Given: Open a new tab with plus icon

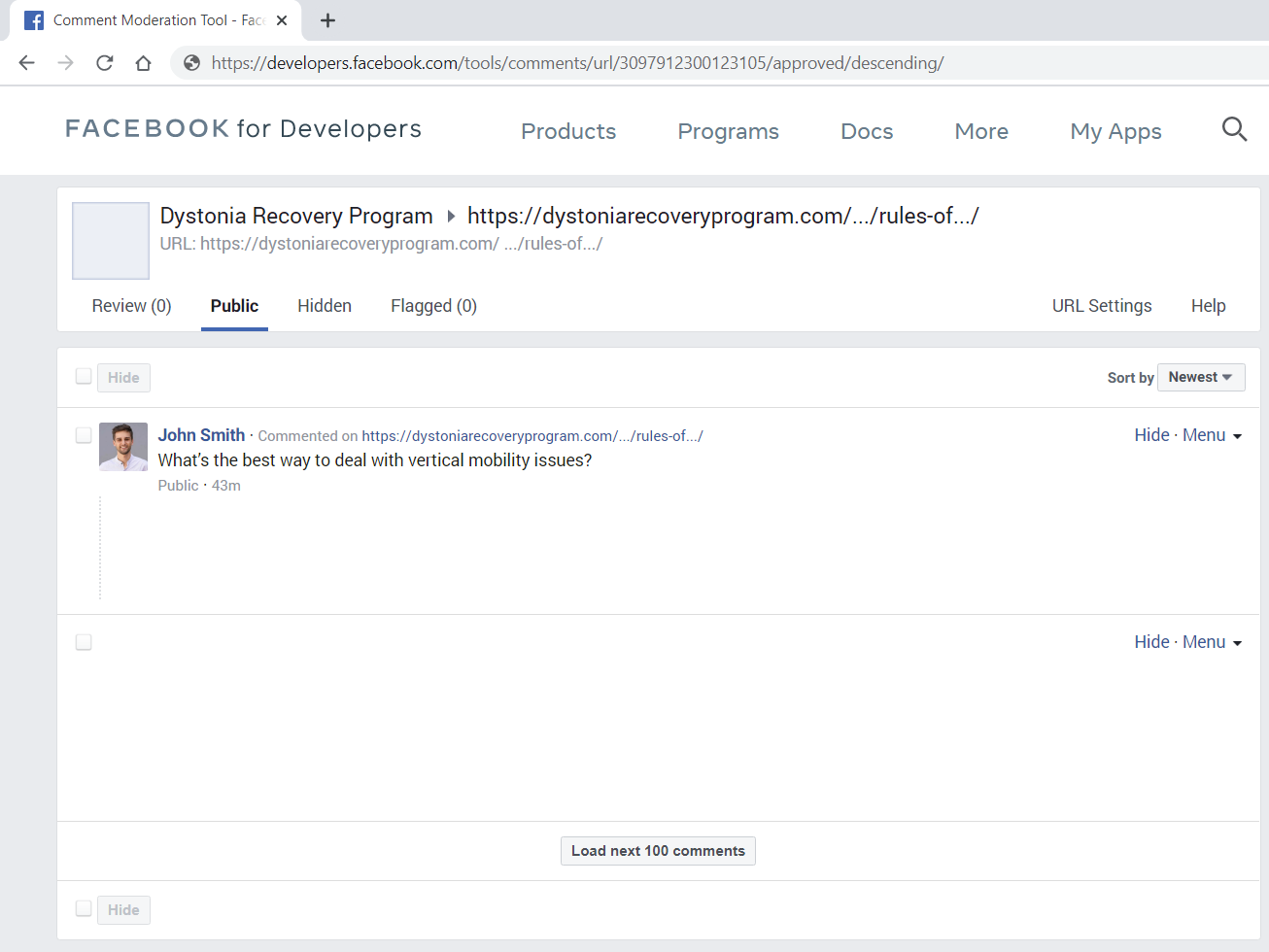Looking at the screenshot, I should tap(328, 20).
